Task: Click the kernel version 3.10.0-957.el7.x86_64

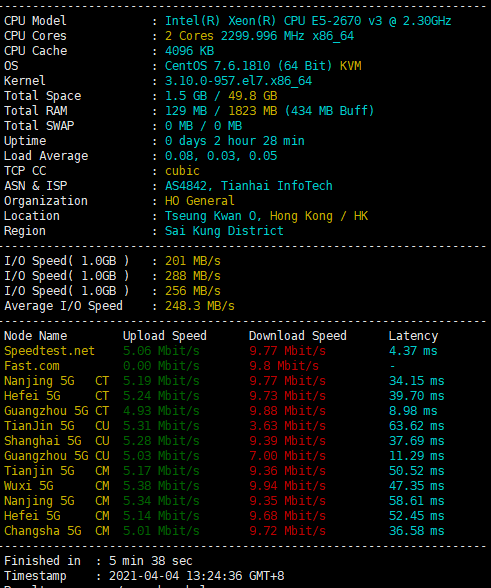Action: click(238, 81)
